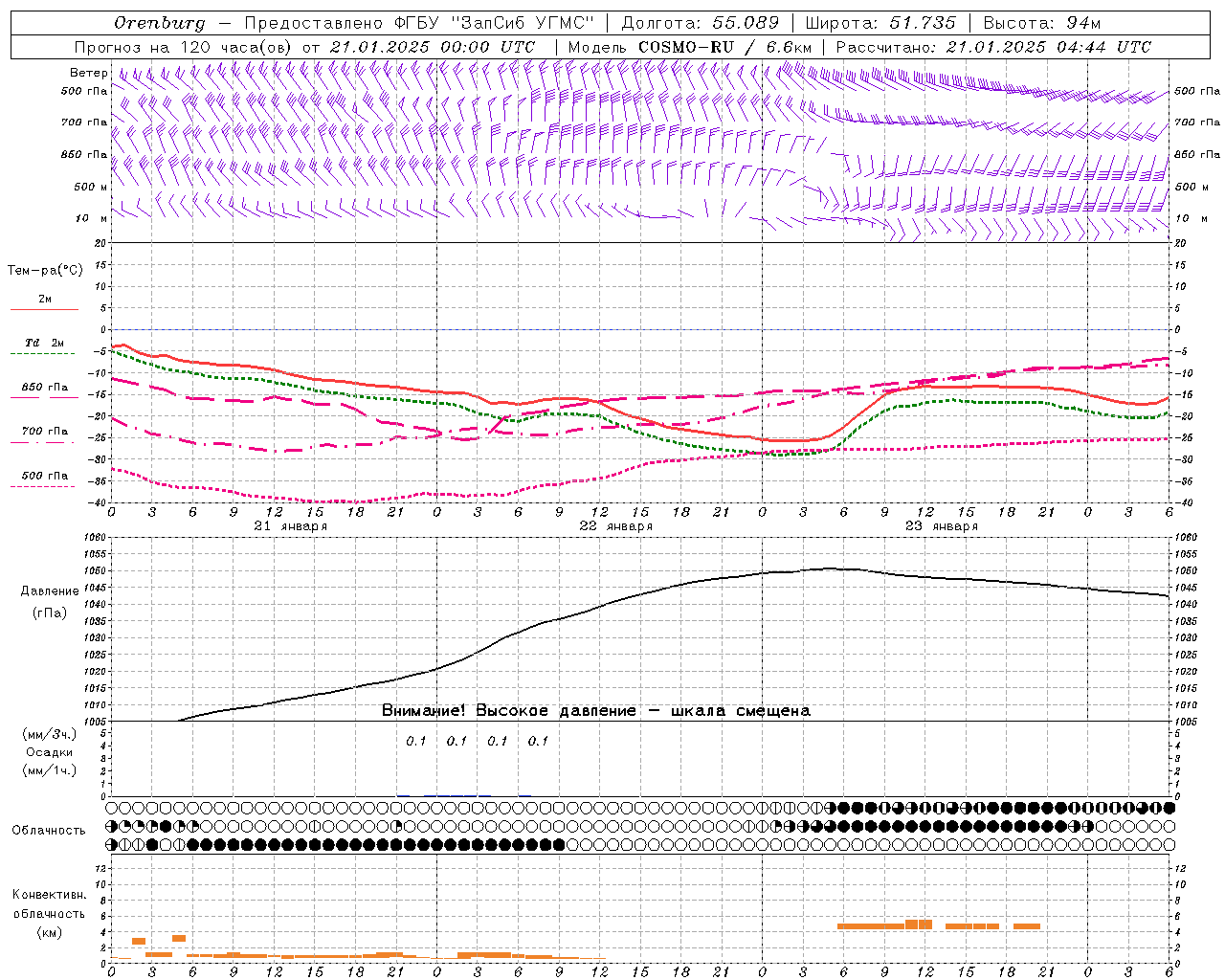Click the "Давление" pressure panel label
This screenshot has height=980, width=1225.
pos(49,591)
